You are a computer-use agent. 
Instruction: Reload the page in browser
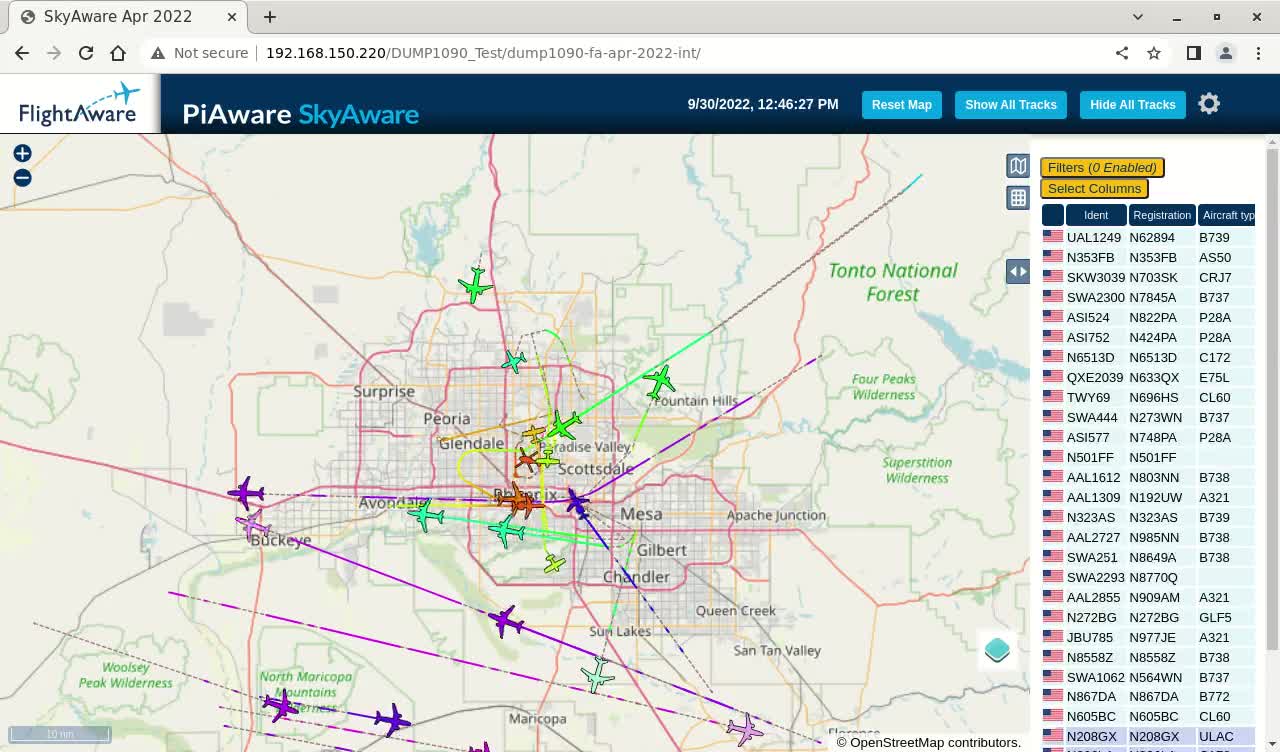coord(86,53)
